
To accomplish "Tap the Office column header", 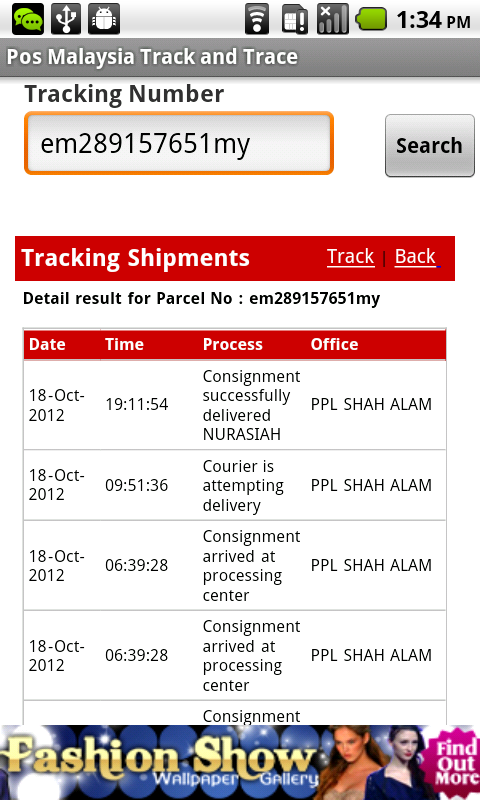I will pyautogui.click(x=334, y=344).
